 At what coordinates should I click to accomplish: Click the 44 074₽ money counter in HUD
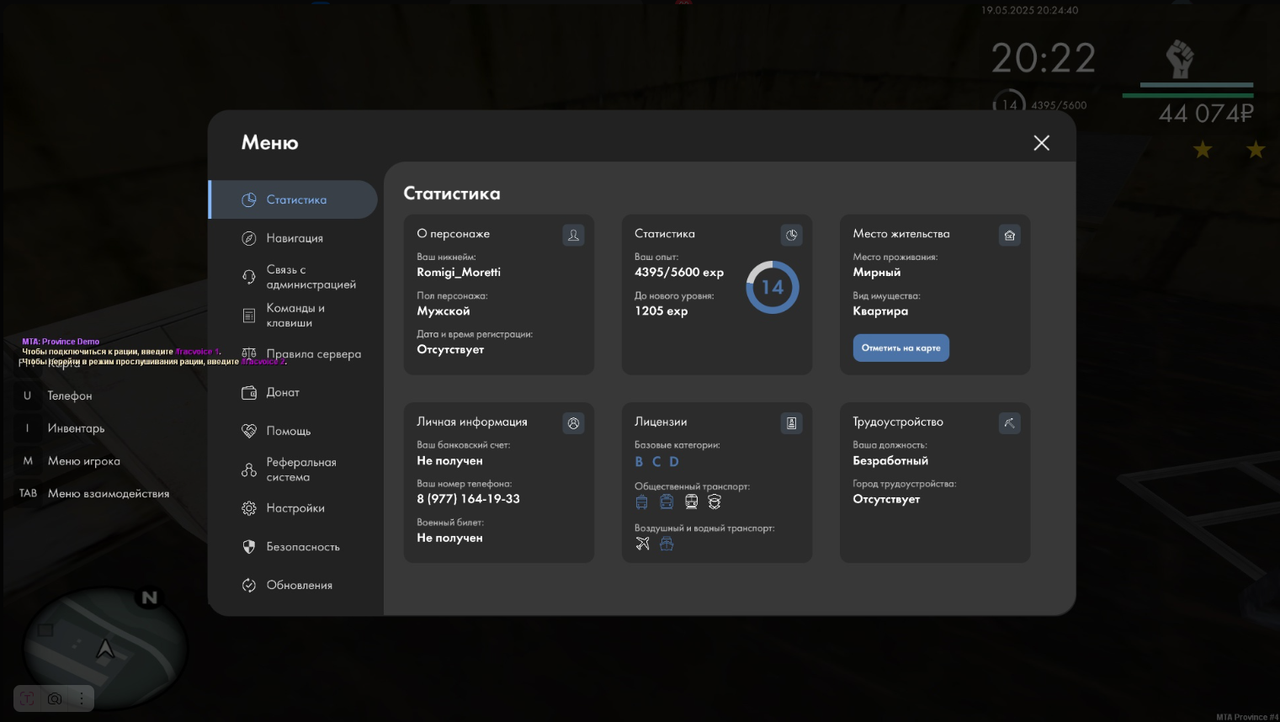(1206, 114)
